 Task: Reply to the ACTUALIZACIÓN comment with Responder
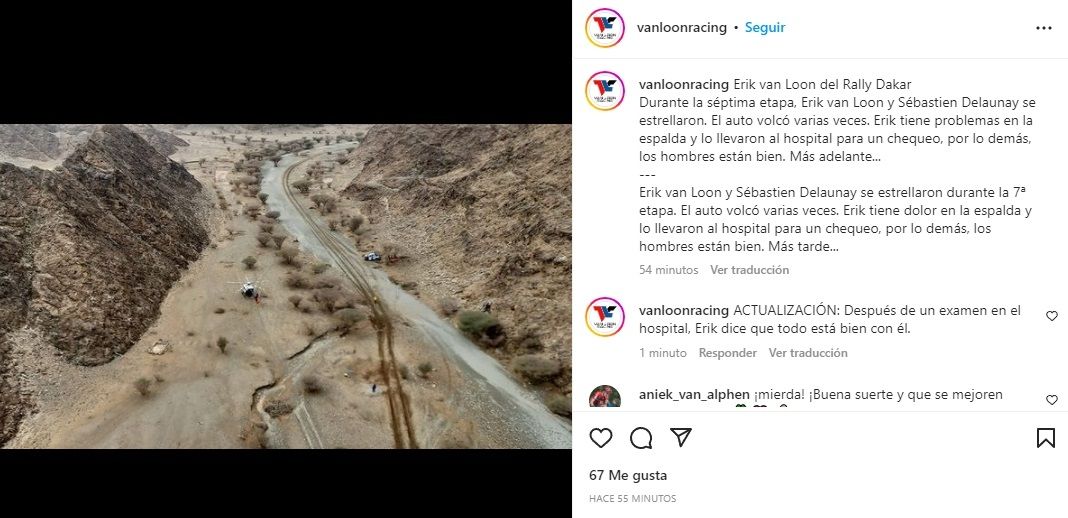(727, 353)
